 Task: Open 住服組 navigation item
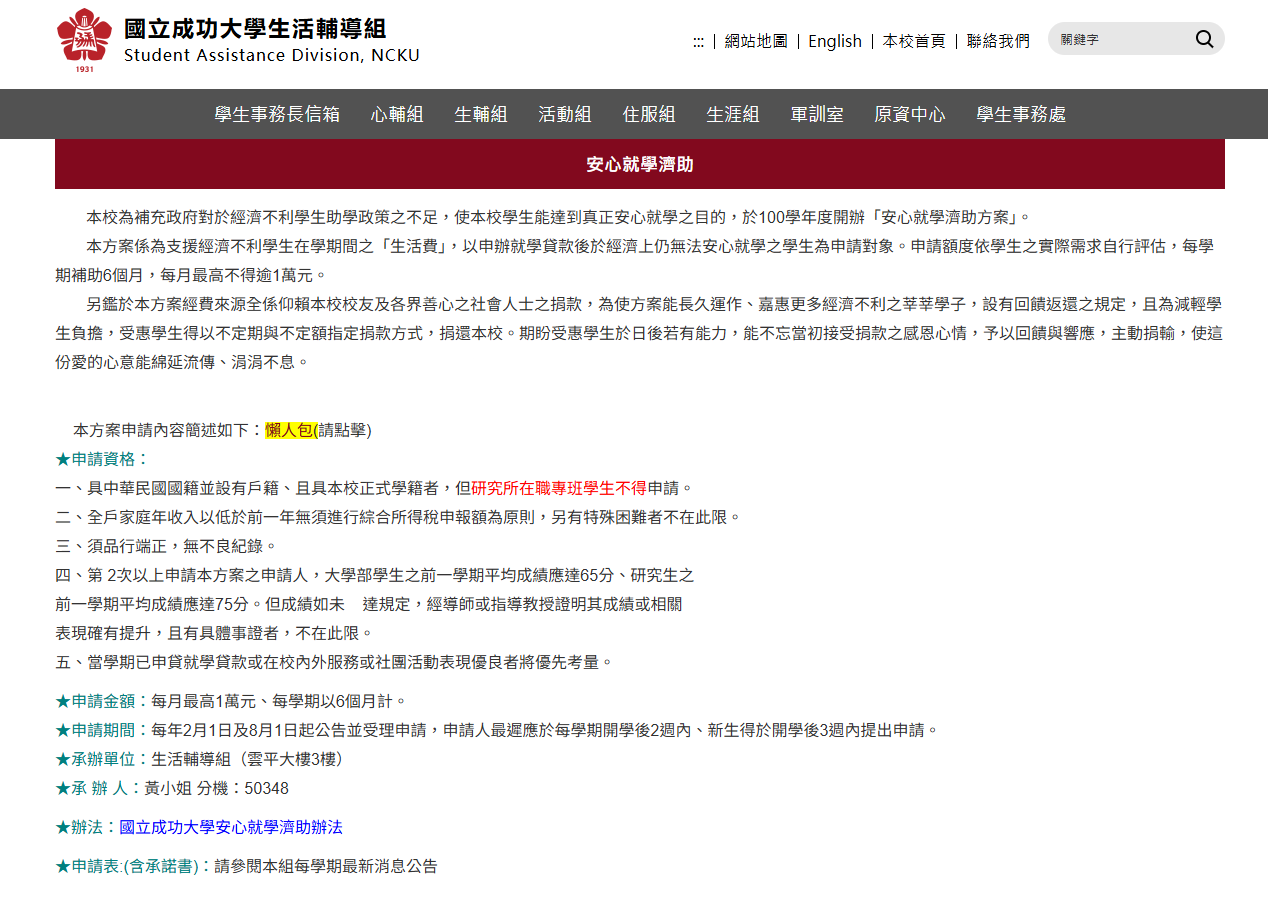point(649,114)
